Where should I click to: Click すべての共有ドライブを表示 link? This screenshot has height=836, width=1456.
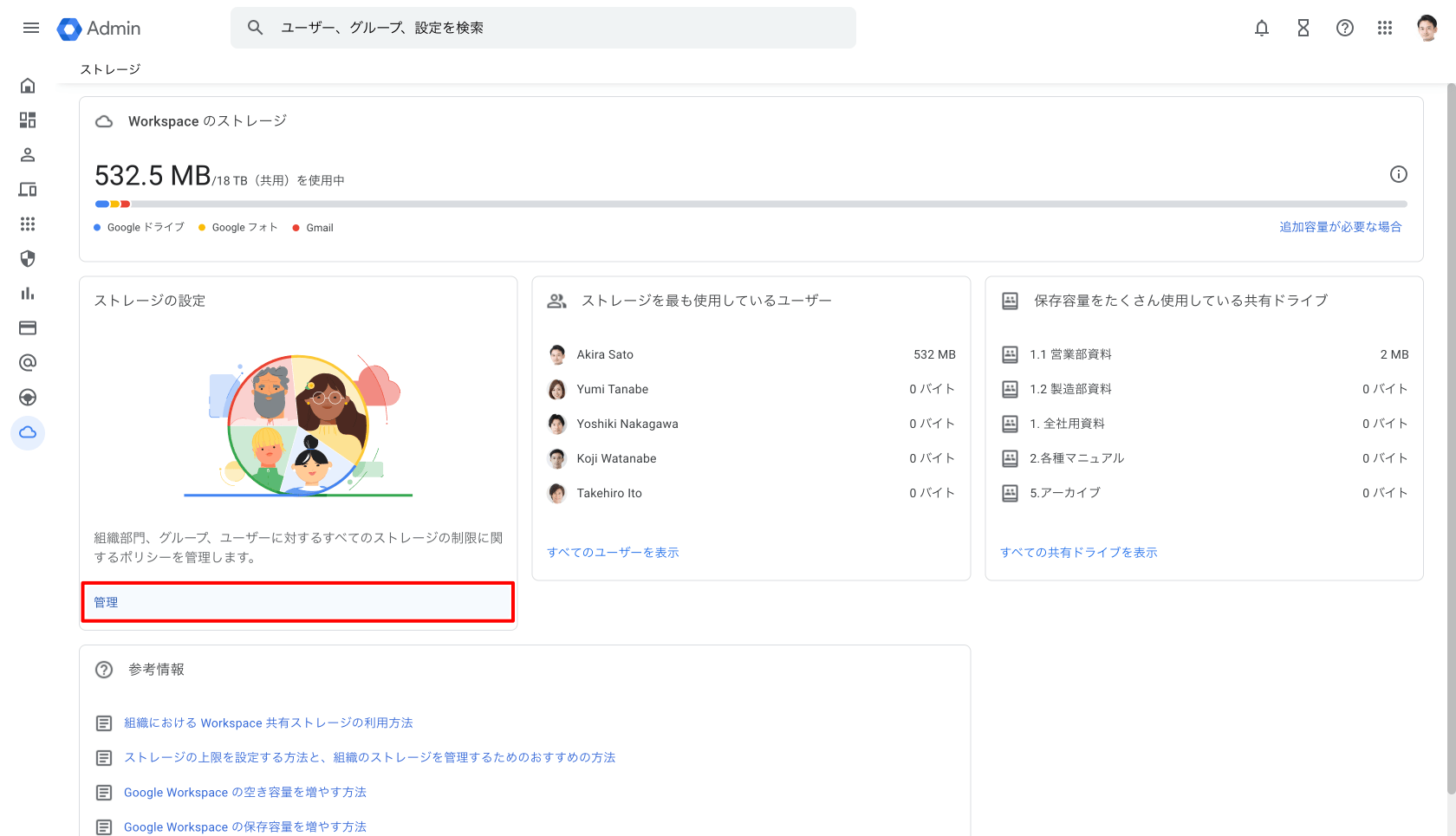[x=1078, y=553]
